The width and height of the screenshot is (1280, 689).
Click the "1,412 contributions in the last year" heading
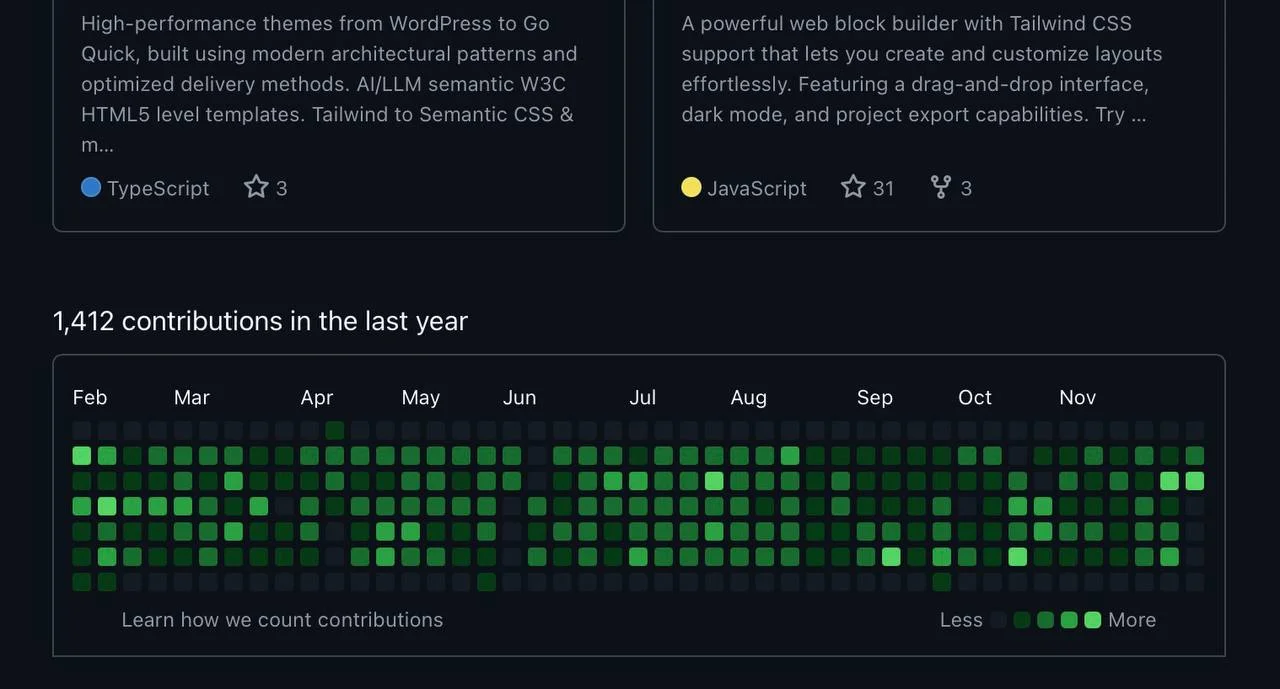[260, 321]
